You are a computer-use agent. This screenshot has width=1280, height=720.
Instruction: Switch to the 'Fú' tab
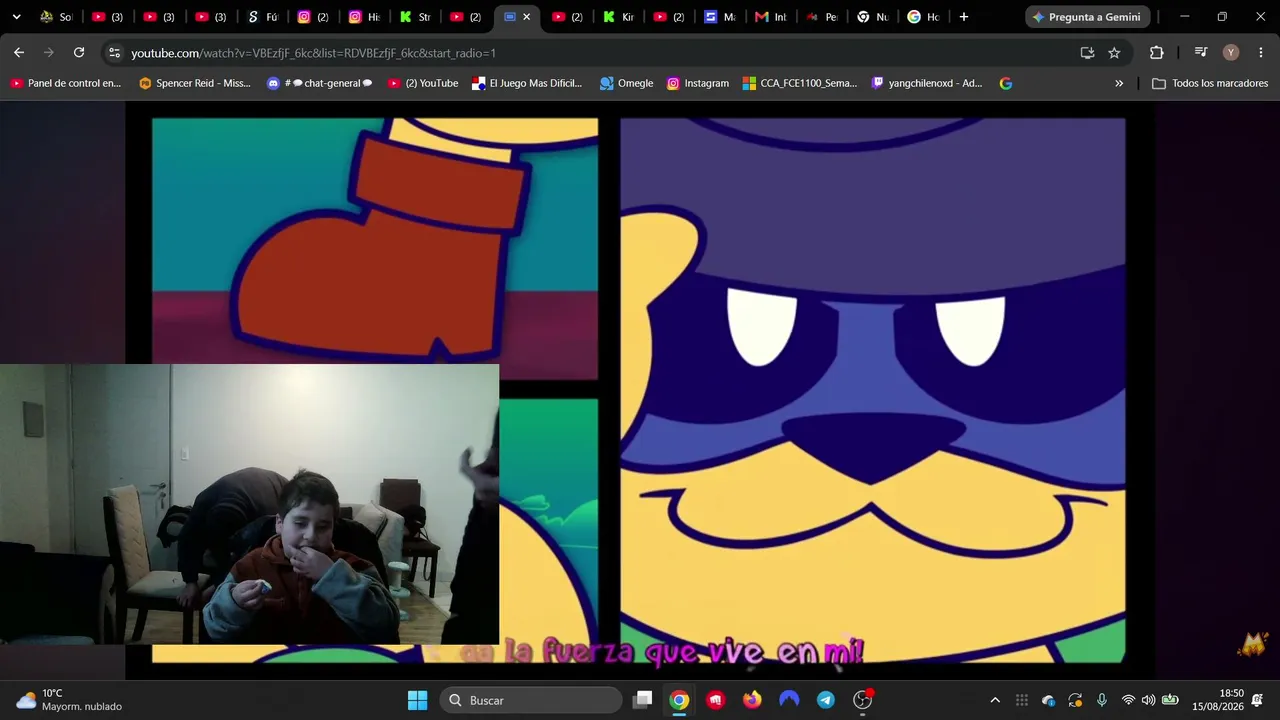click(263, 17)
